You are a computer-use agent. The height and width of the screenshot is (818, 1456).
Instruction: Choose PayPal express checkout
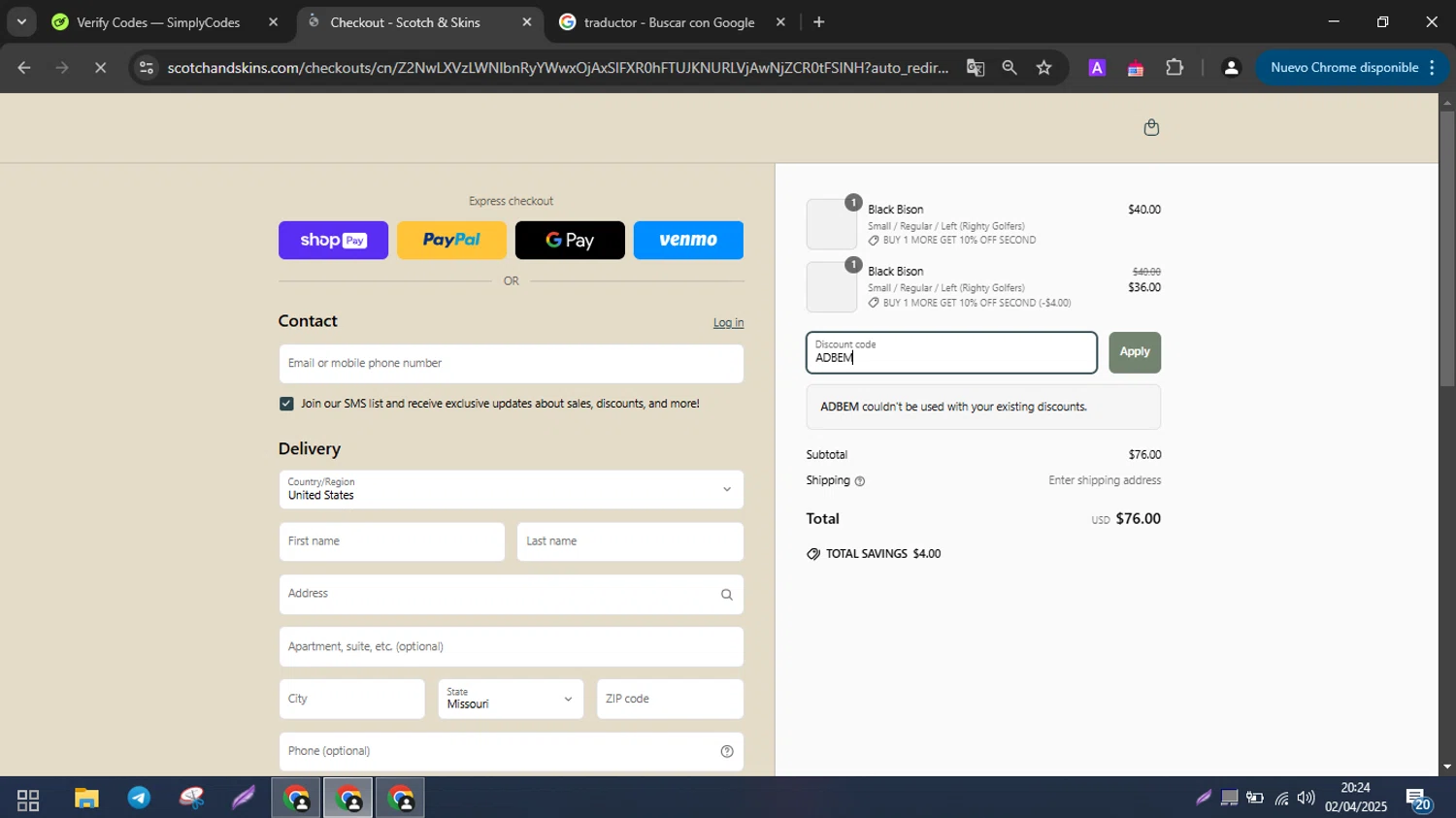tap(451, 240)
